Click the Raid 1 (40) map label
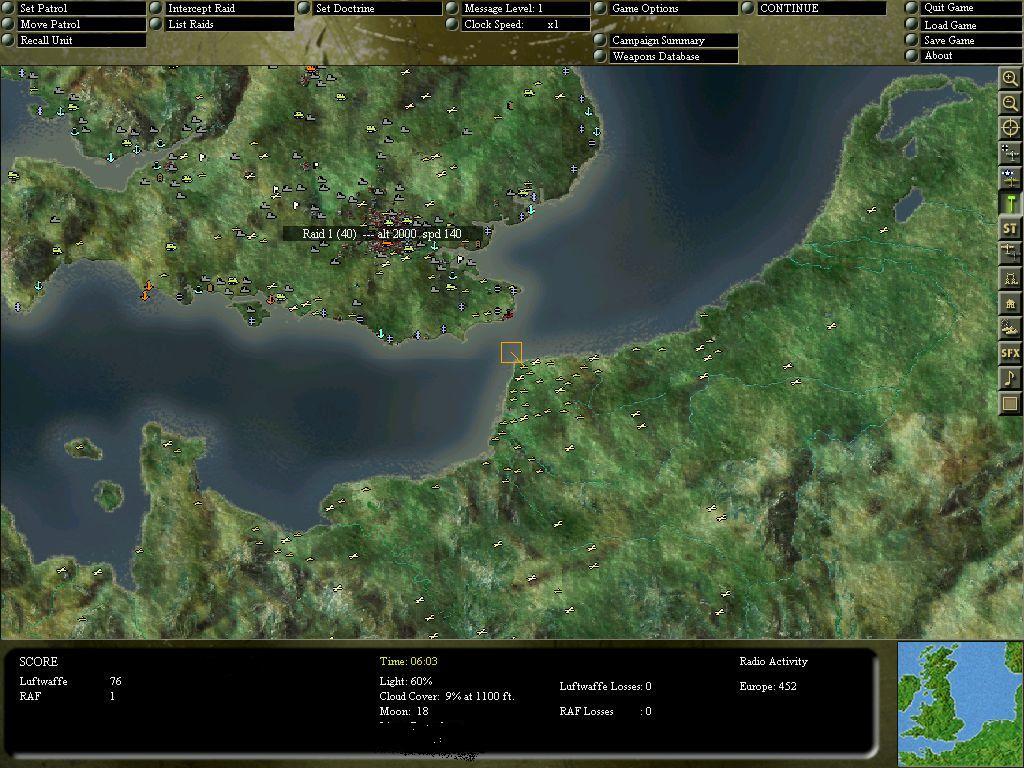The height and width of the screenshot is (768, 1024). (x=382, y=234)
